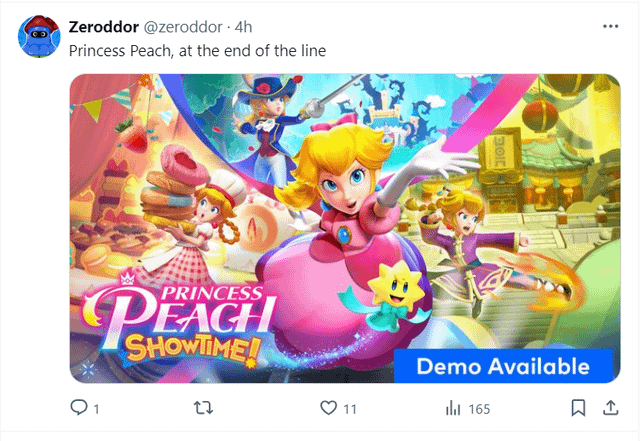Image resolution: width=640 pixels, height=441 pixels.
Task: Open Zeroddor's profile avatar
Action: coord(39,36)
